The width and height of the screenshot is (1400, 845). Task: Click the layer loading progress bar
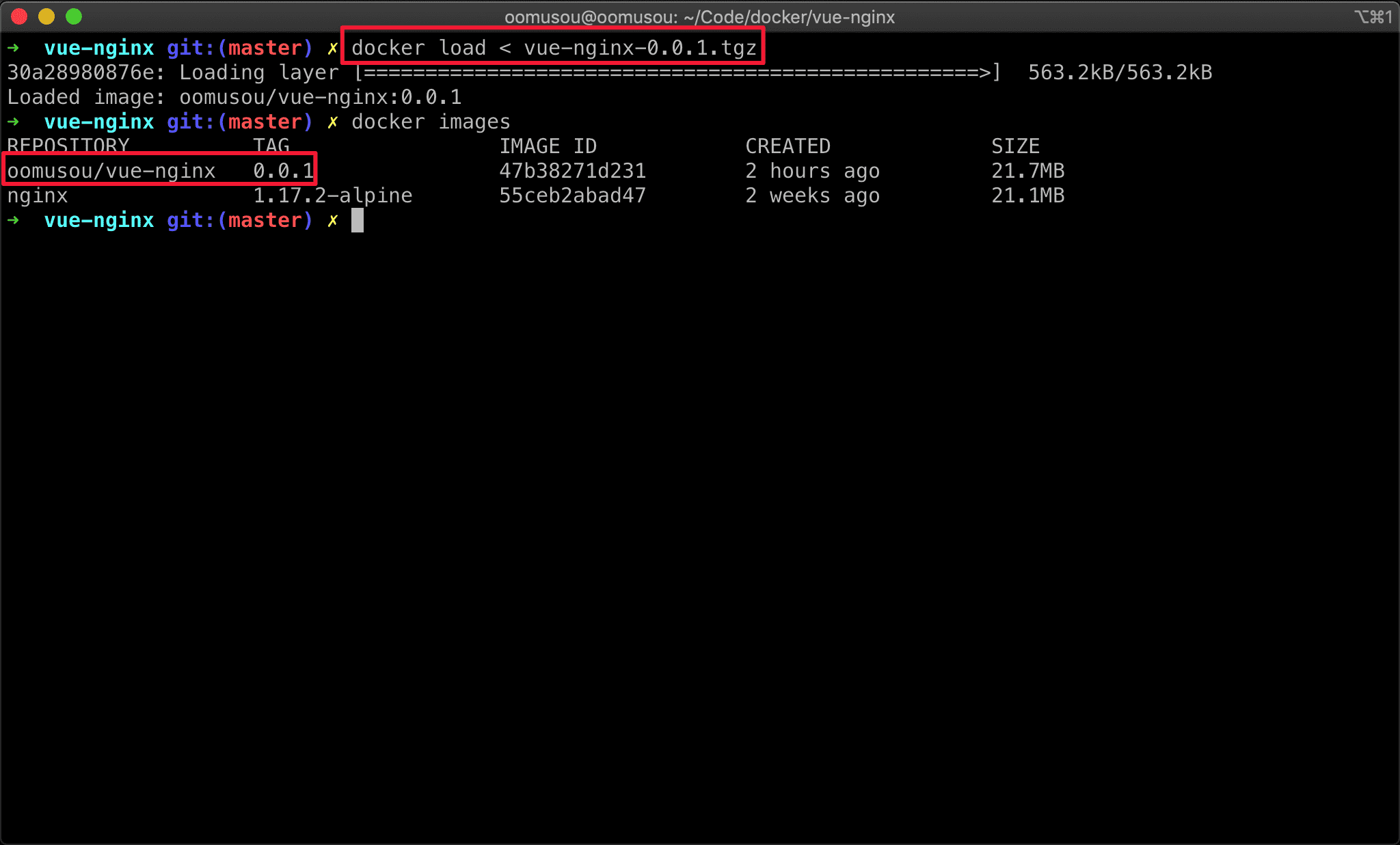click(677, 72)
